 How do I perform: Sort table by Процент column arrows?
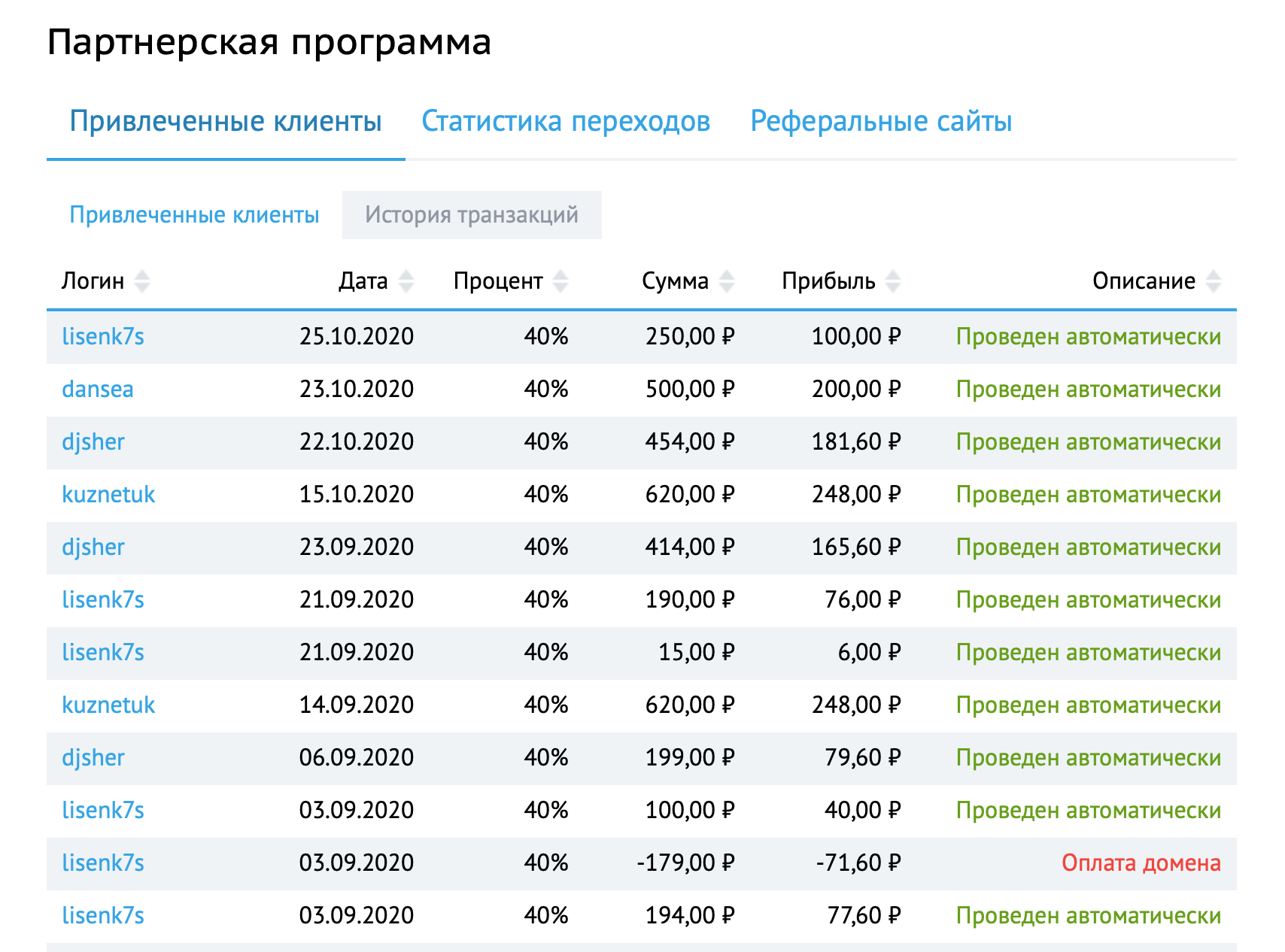pyautogui.click(x=560, y=281)
